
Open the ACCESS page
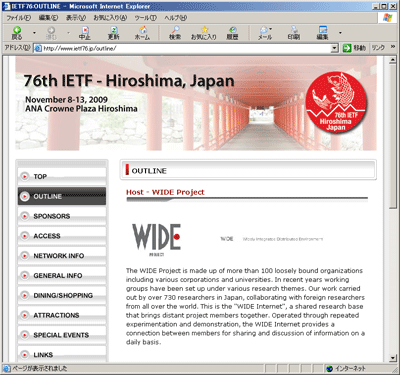[62, 236]
